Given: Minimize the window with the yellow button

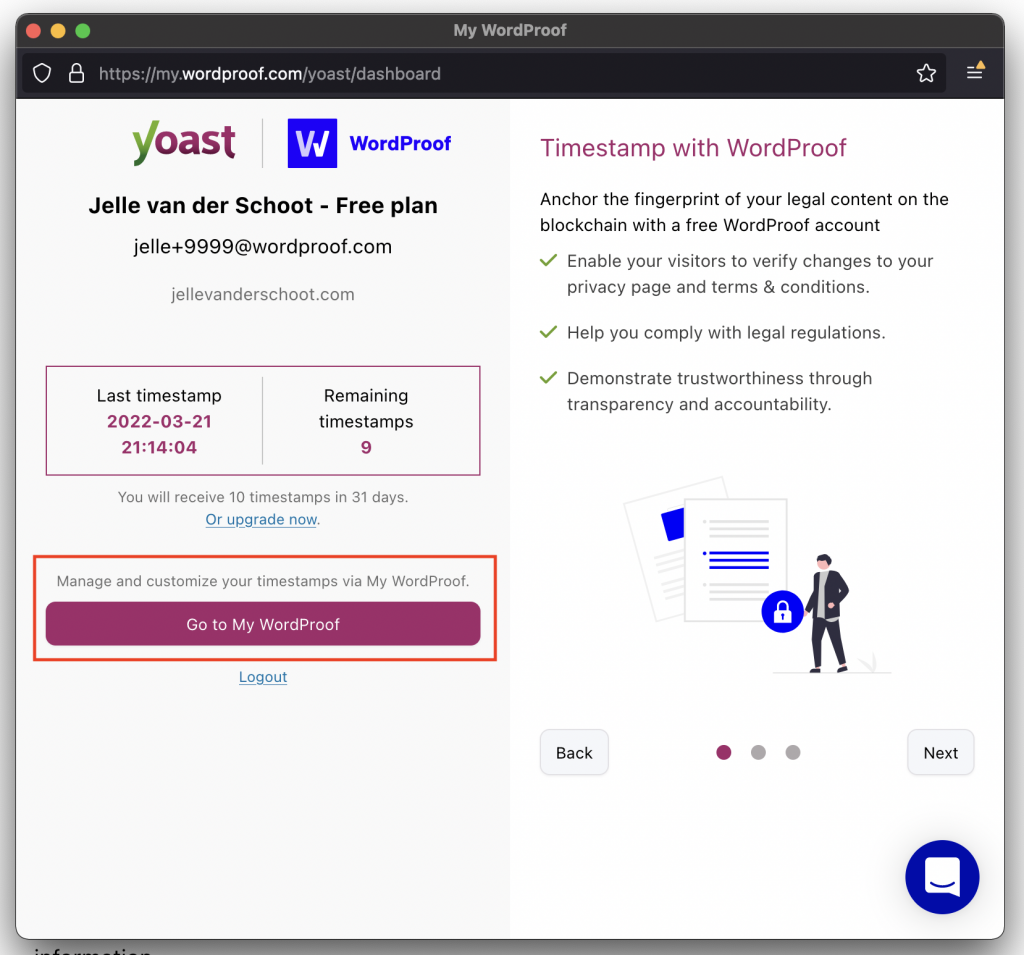Looking at the screenshot, I should click(x=58, y=31).
